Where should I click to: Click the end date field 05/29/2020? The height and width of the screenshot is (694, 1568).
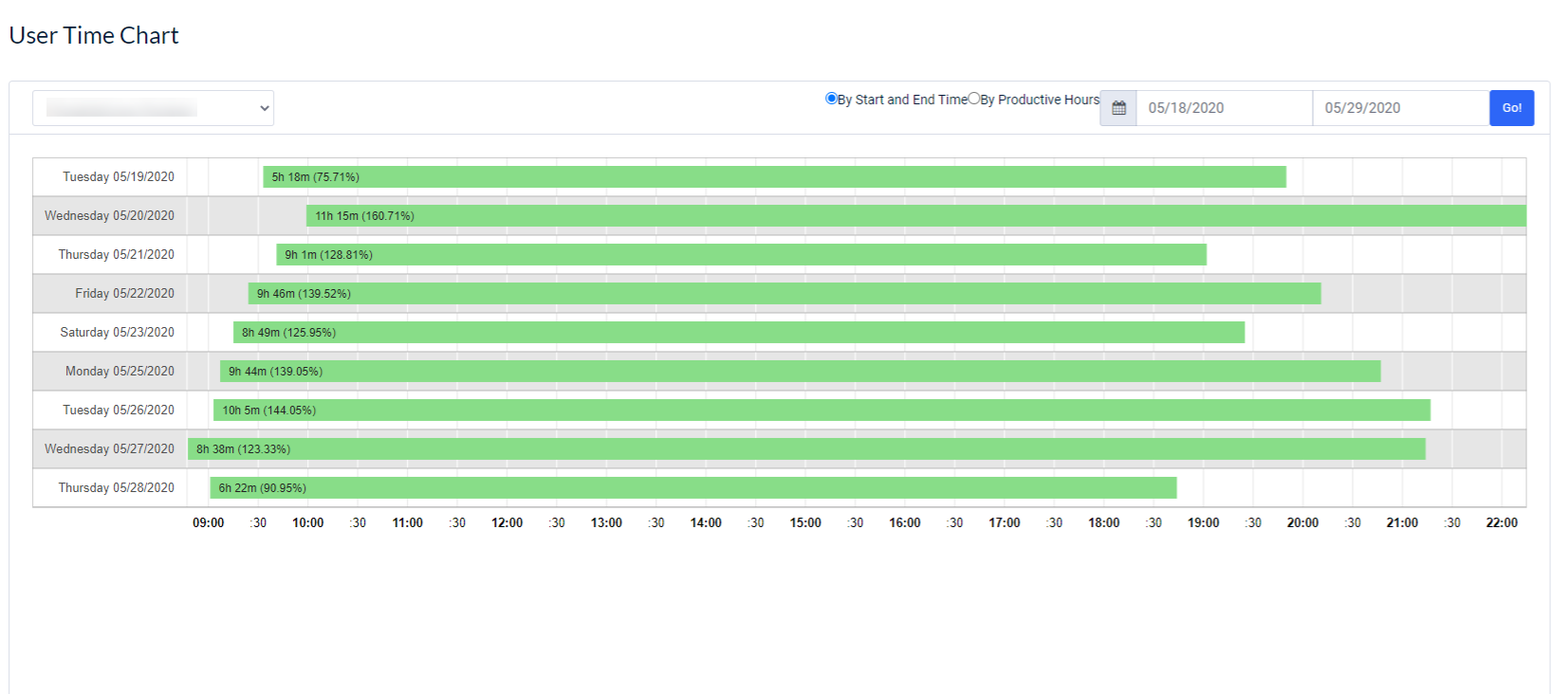click(x=1401, y=108)
